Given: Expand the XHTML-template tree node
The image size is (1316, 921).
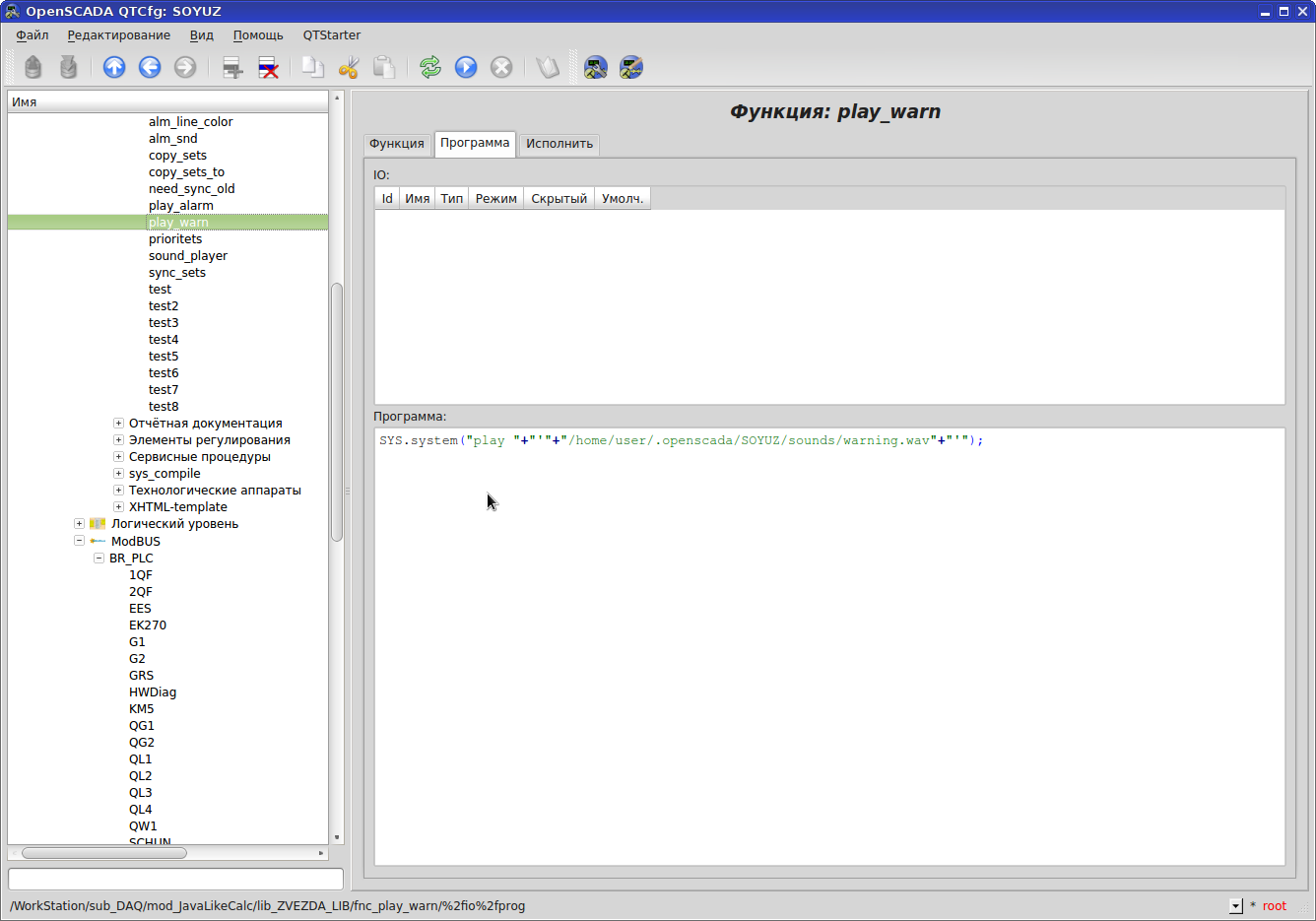Looking at the screenshot, I should [118, 507].
